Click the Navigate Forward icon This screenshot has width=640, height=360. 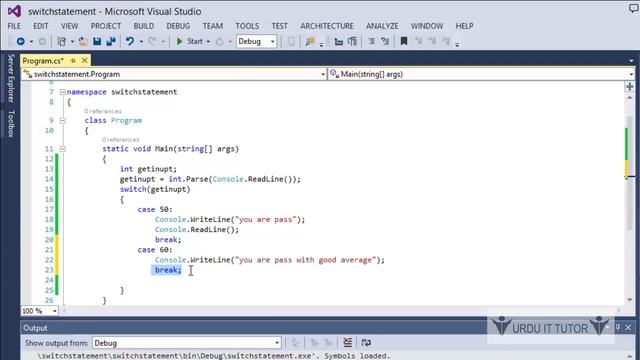[x=42, y=41]
